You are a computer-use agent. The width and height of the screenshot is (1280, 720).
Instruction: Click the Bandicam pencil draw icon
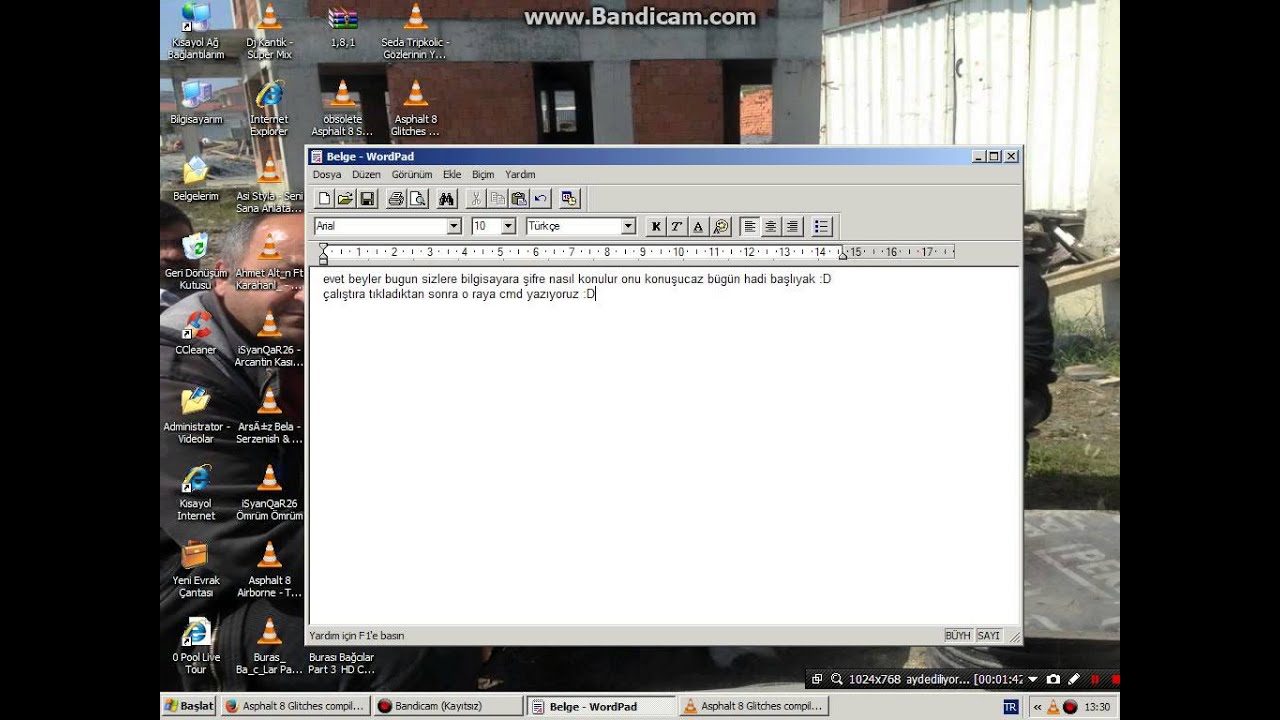point(1074,679)
